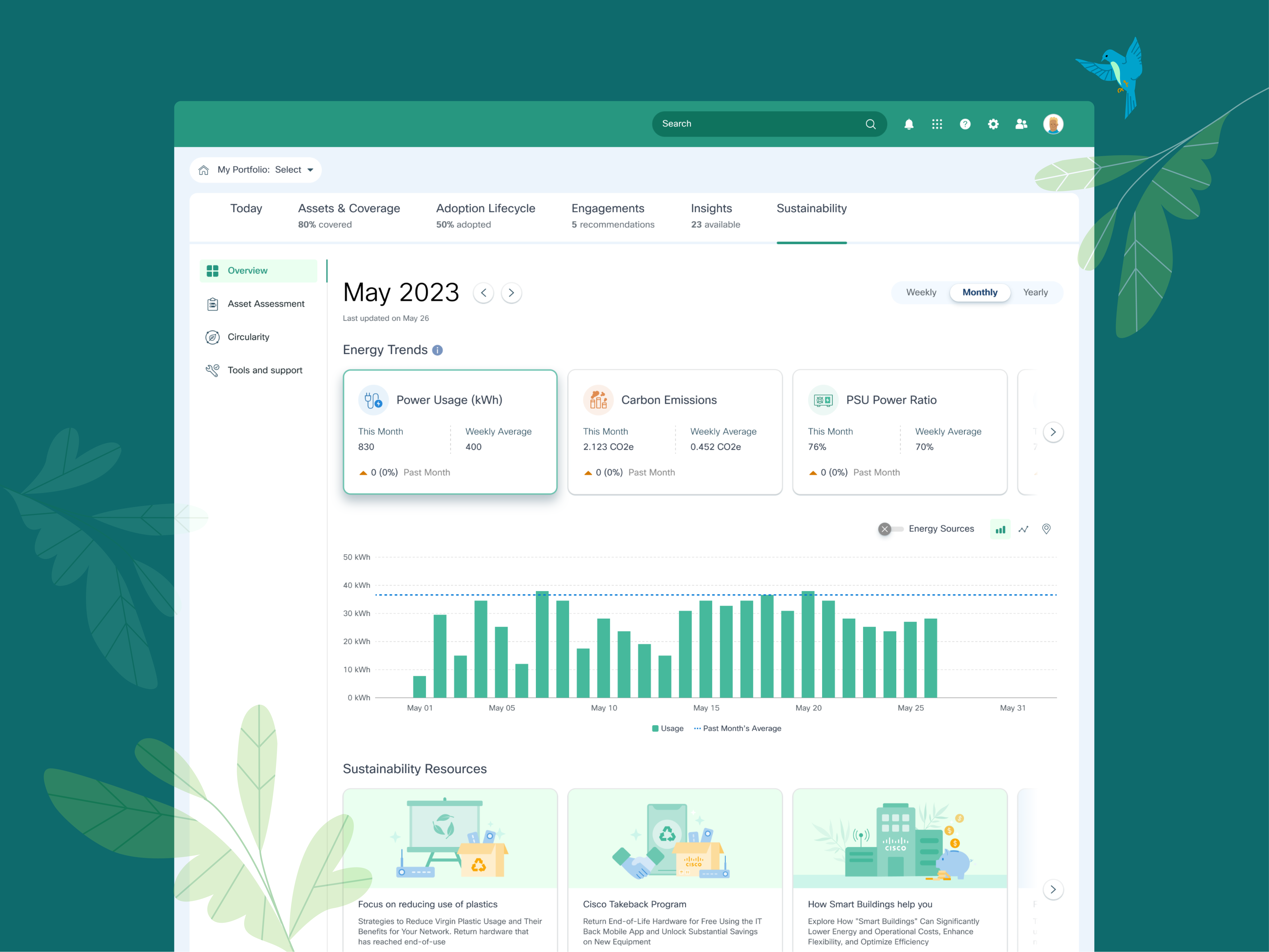
Task: Switch to the Insights tab
Action: tap(711, 208)
